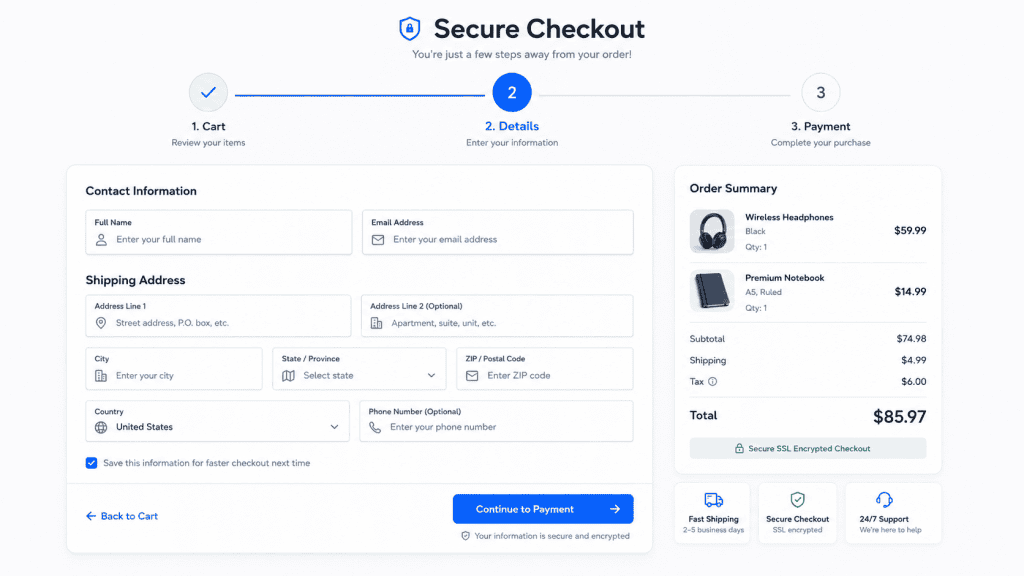Click Continue to Payment button
The height and width of the screenshot is (576, 1024).
543,509
